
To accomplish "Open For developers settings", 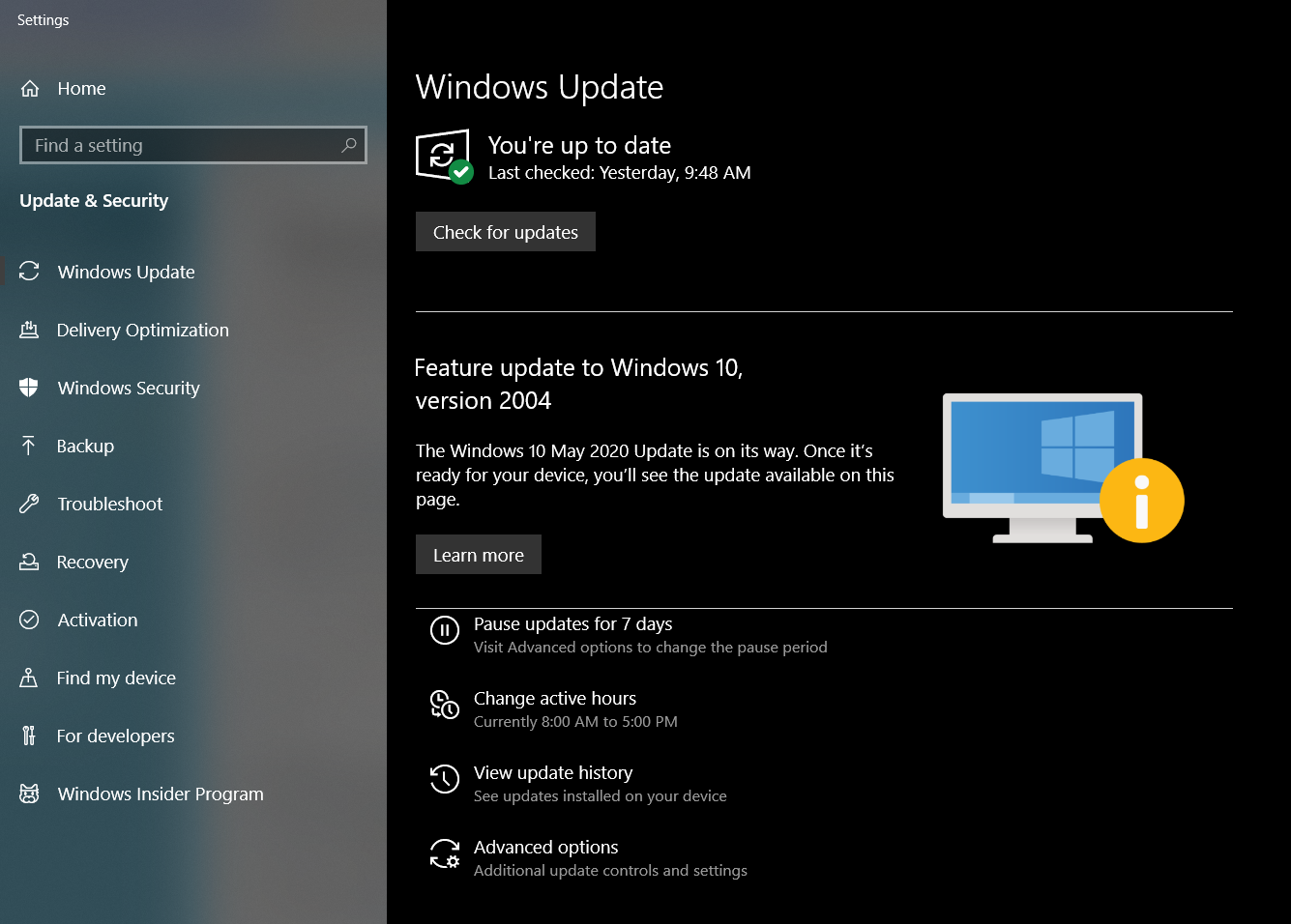I will [116, 736].
